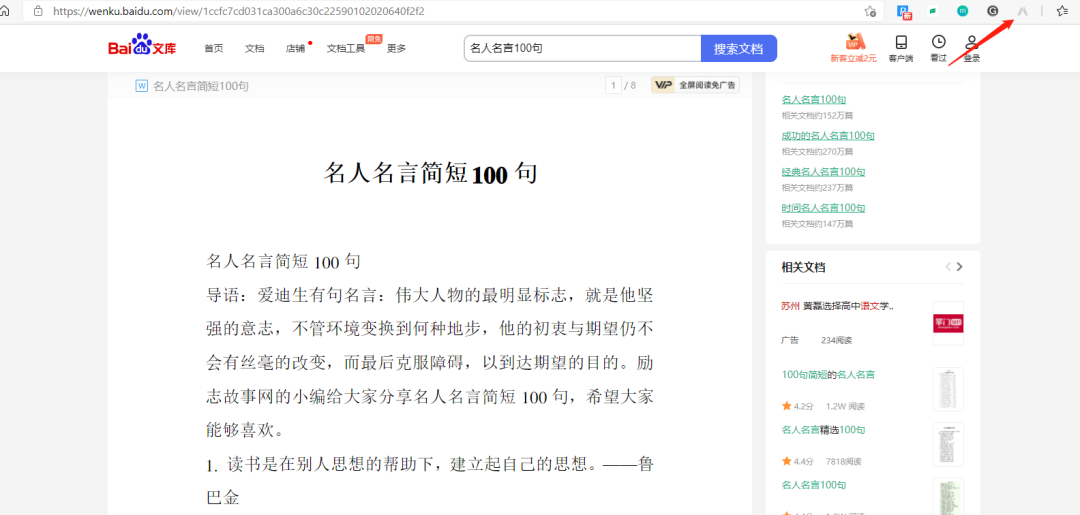Open 名人名言精选100句 document link

[823, 430]
